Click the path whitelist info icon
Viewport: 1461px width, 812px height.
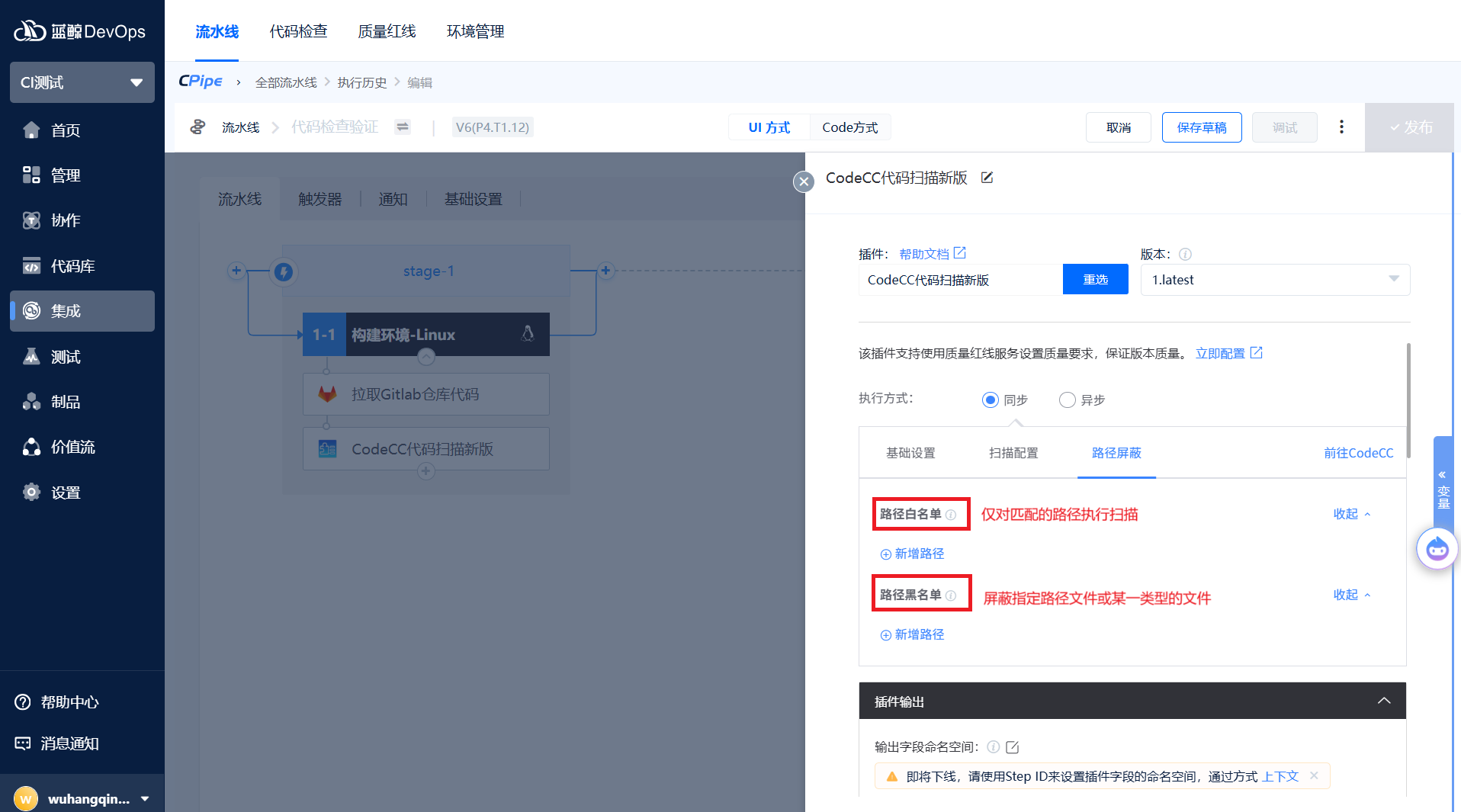[951, 515]
